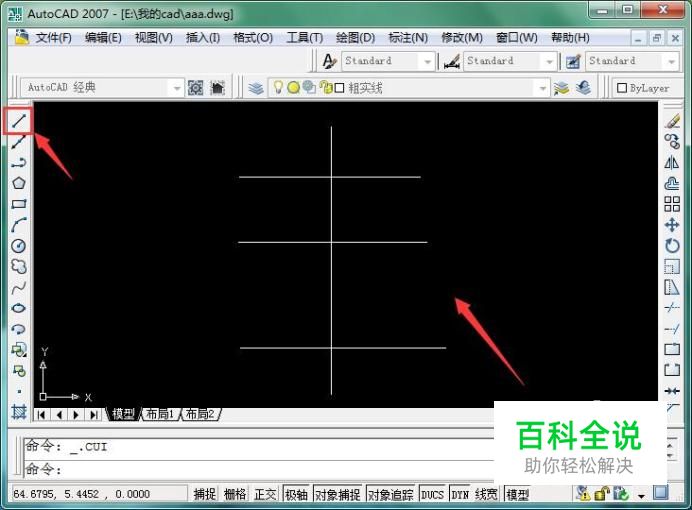Open the AutoCAD 经典 workspace dropdown

click(x=102, y=88)
